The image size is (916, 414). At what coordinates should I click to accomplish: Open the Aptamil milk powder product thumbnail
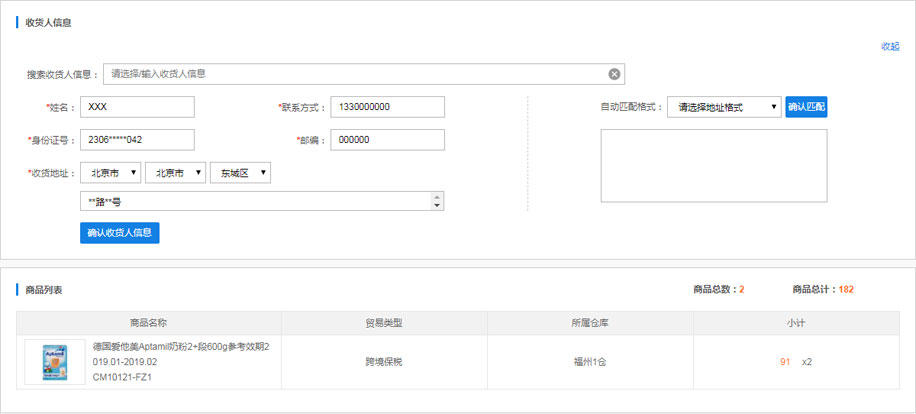(x=54, y=362)
